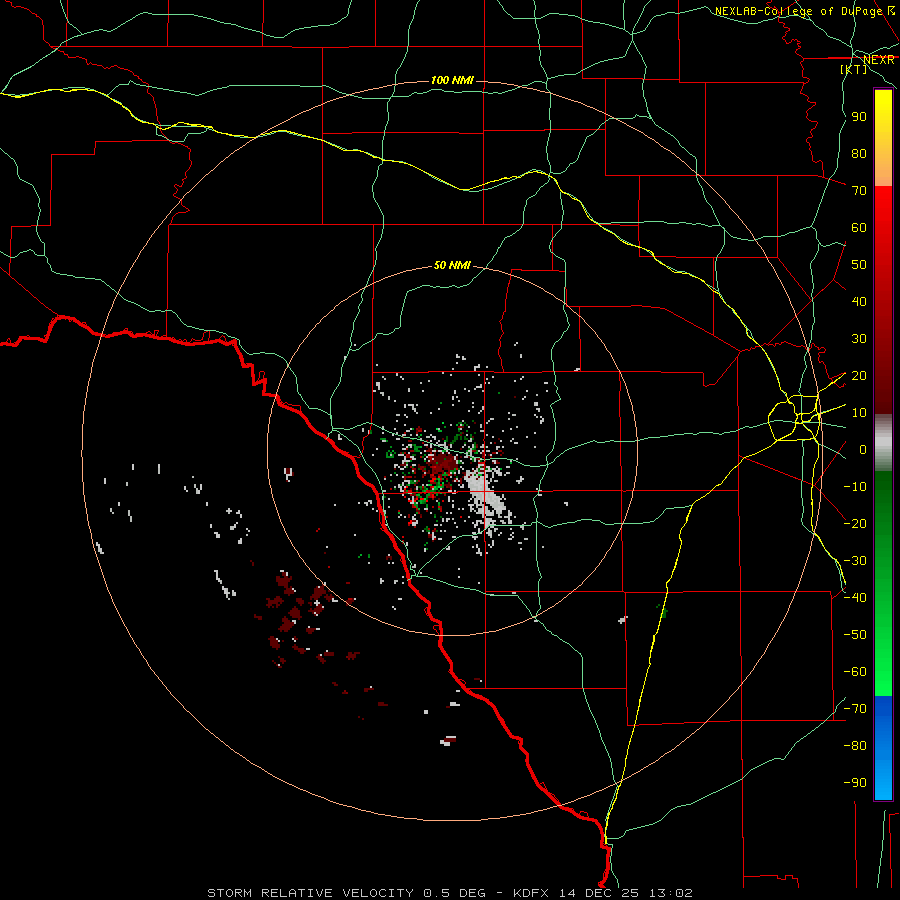Click the NEXR label above the color scale
The width and height of the screenshot is (900, 900).
pos(879,60)
